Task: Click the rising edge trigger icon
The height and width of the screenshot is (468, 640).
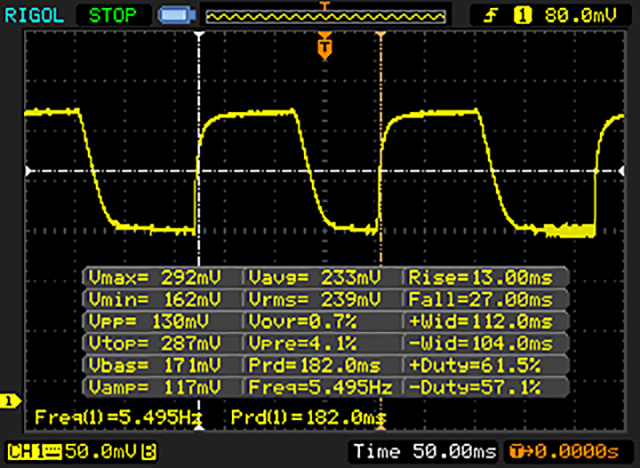Action: pyautogui.click(x=491, y=16)
